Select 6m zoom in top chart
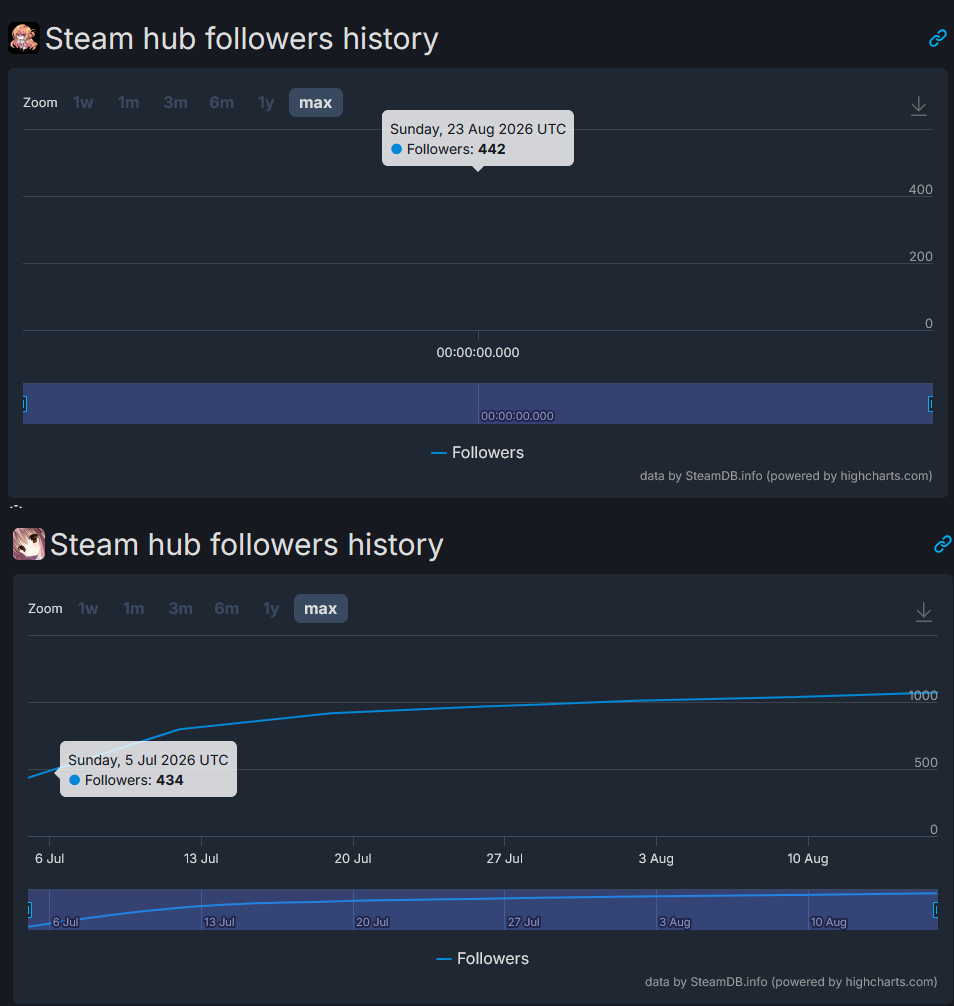The image size is (954, 1006). pyautogui.click(x=221, y=103)
